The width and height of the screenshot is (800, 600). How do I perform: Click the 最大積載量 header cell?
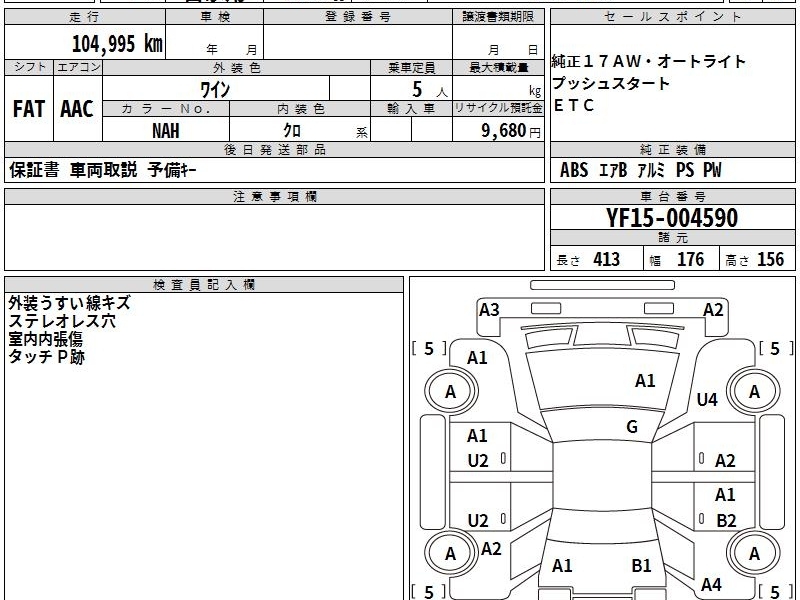(x=498, y=67)
